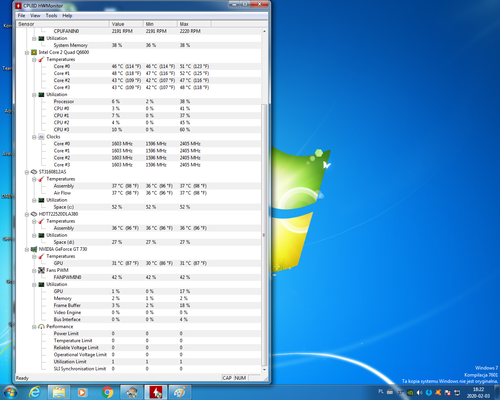The height and width of the screenshot is (400, 500).
Task: Click the scroll-down arrow of the sensor list
Action: coord(264,370)
